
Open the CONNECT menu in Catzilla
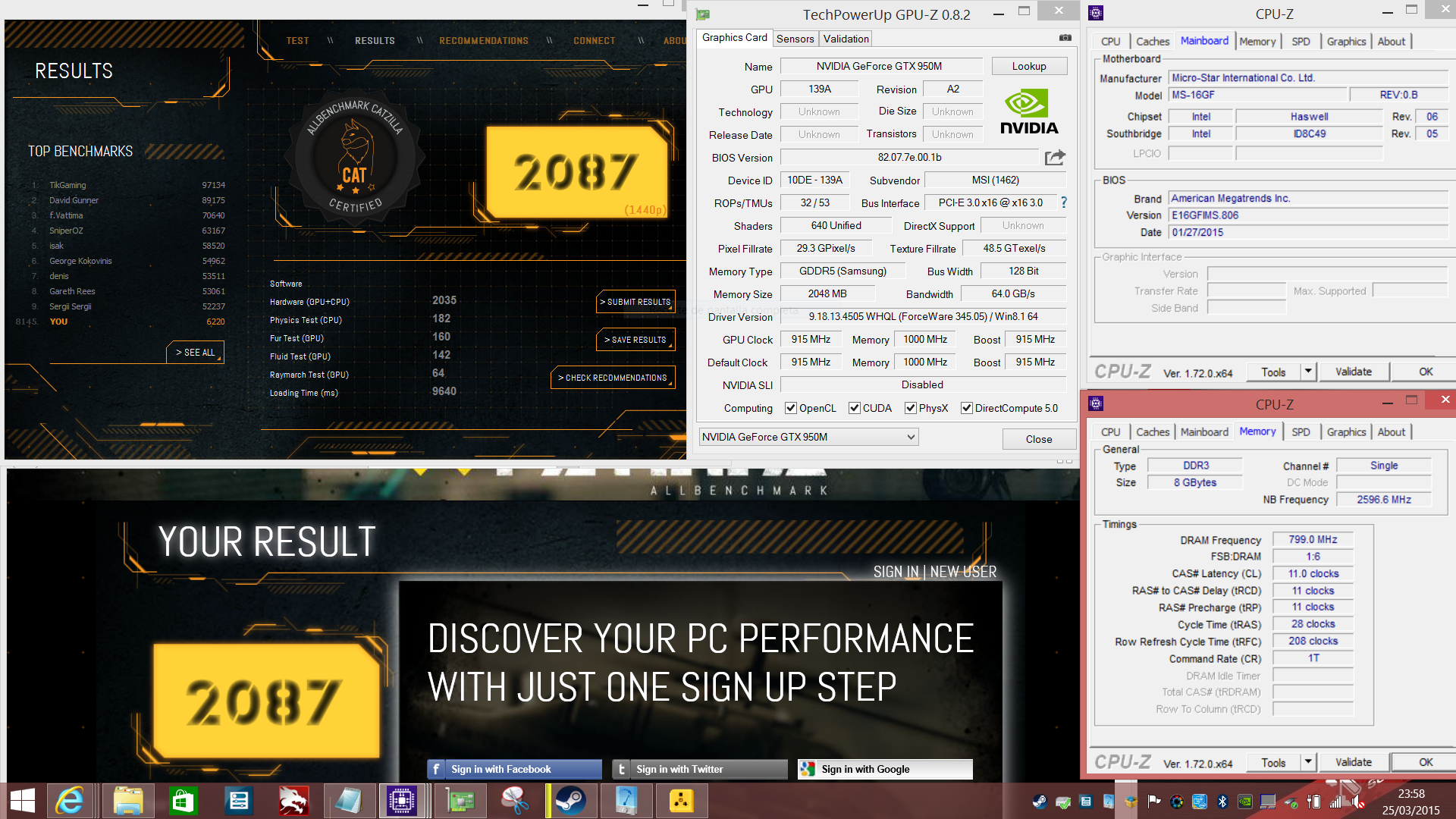[x=595, y=41]
